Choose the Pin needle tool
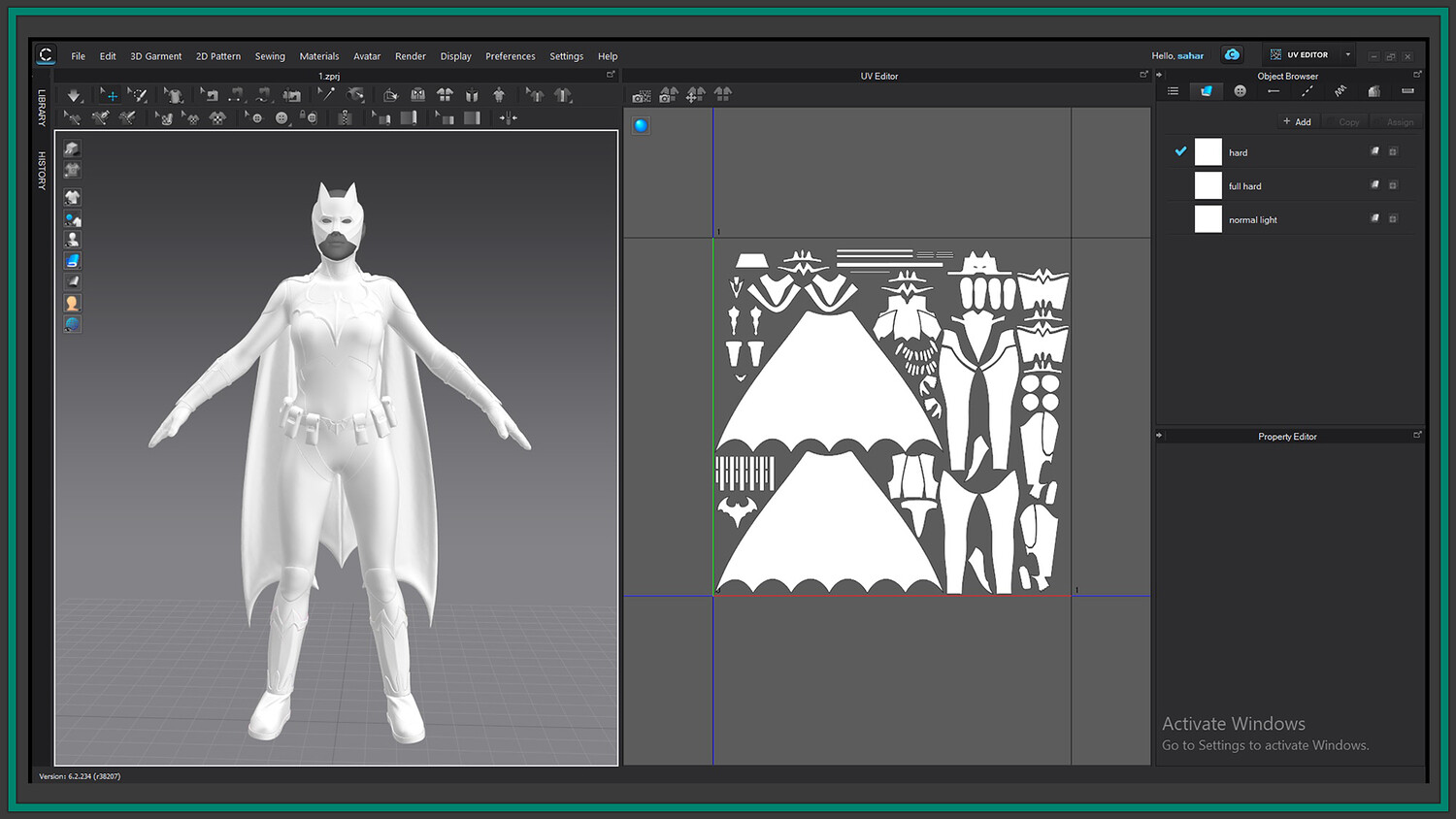The width and height of the screenshot is (1456, 819). tap(326, 95)
